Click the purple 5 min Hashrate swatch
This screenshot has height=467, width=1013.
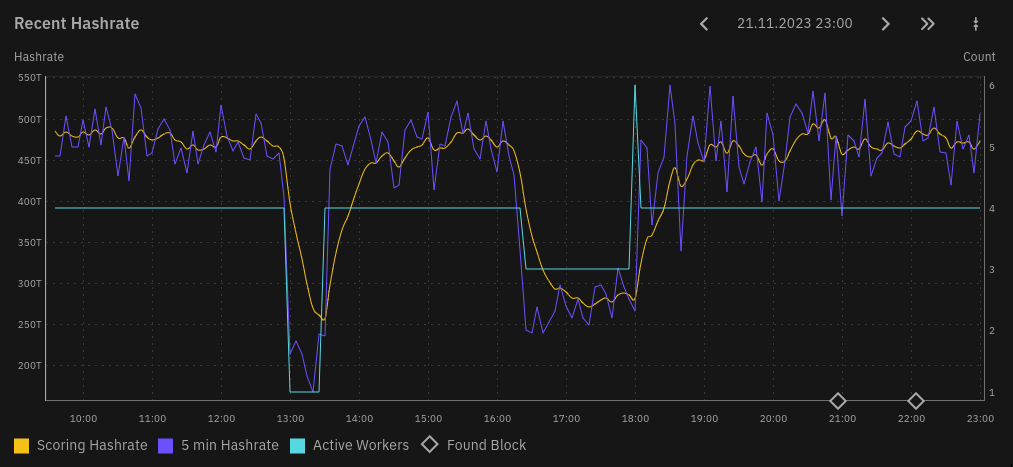(166, 445)
